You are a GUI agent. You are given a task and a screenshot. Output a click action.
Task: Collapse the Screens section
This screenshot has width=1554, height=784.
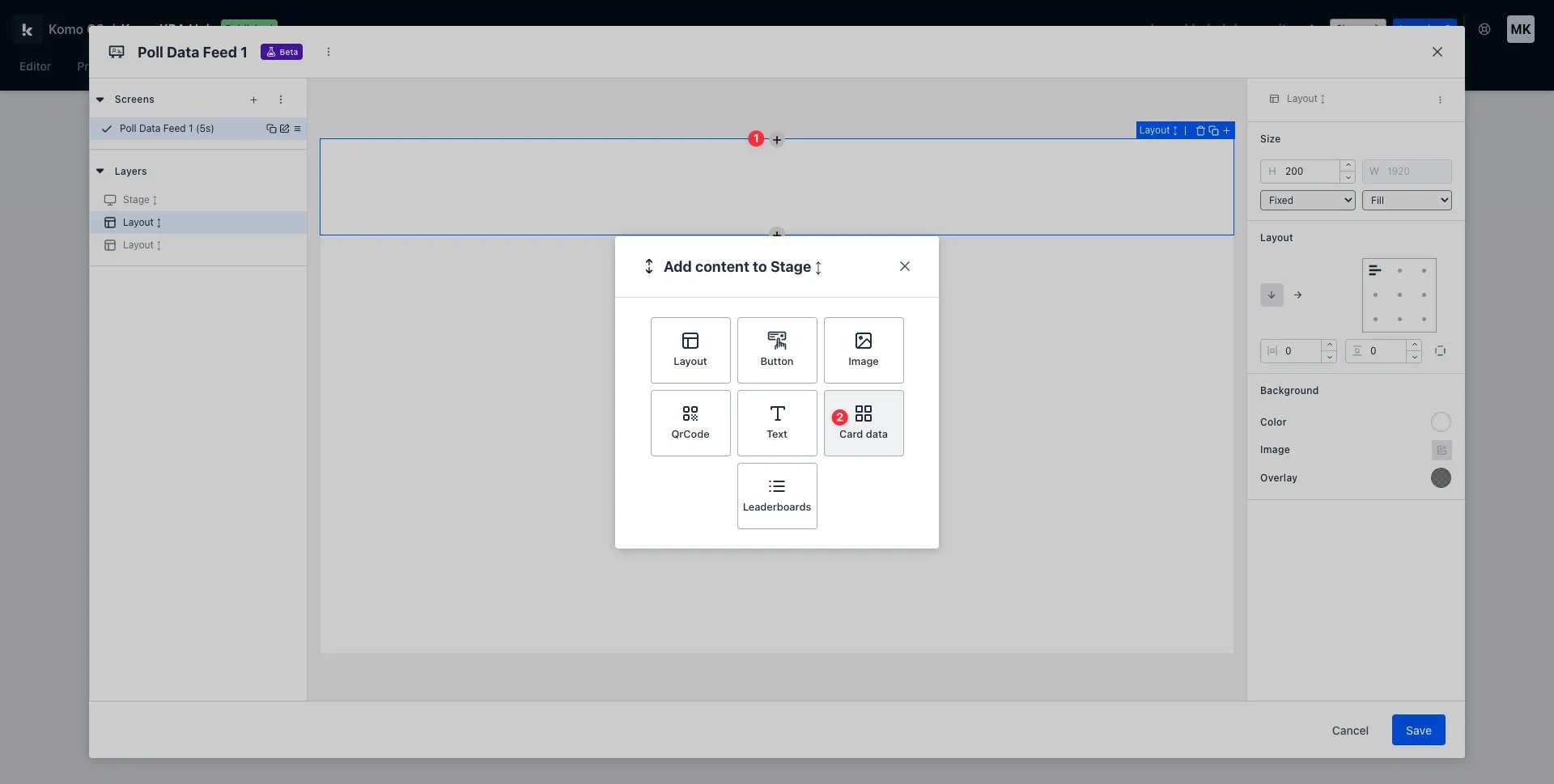[100, 100]
